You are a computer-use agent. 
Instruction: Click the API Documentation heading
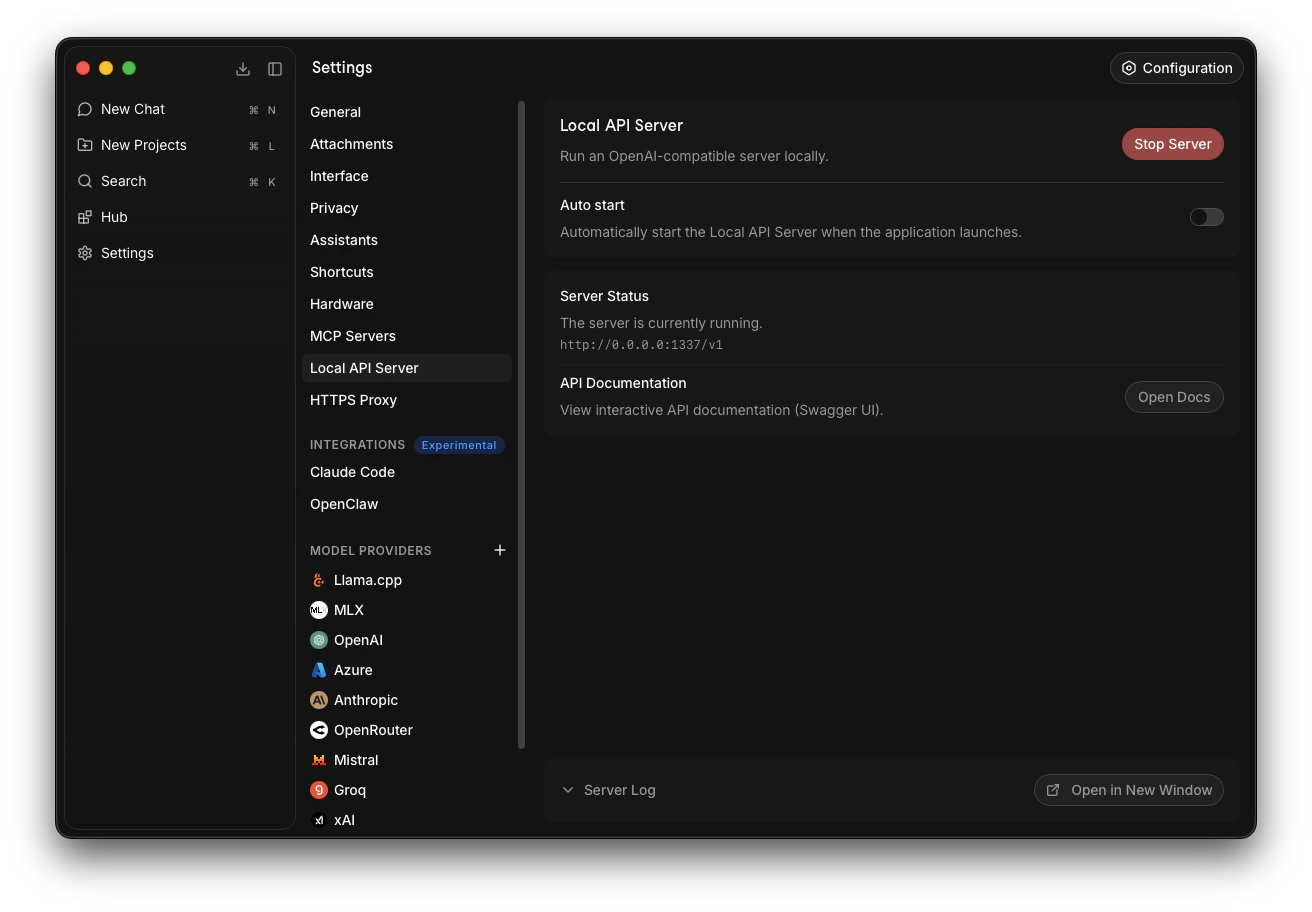point(623,383)
